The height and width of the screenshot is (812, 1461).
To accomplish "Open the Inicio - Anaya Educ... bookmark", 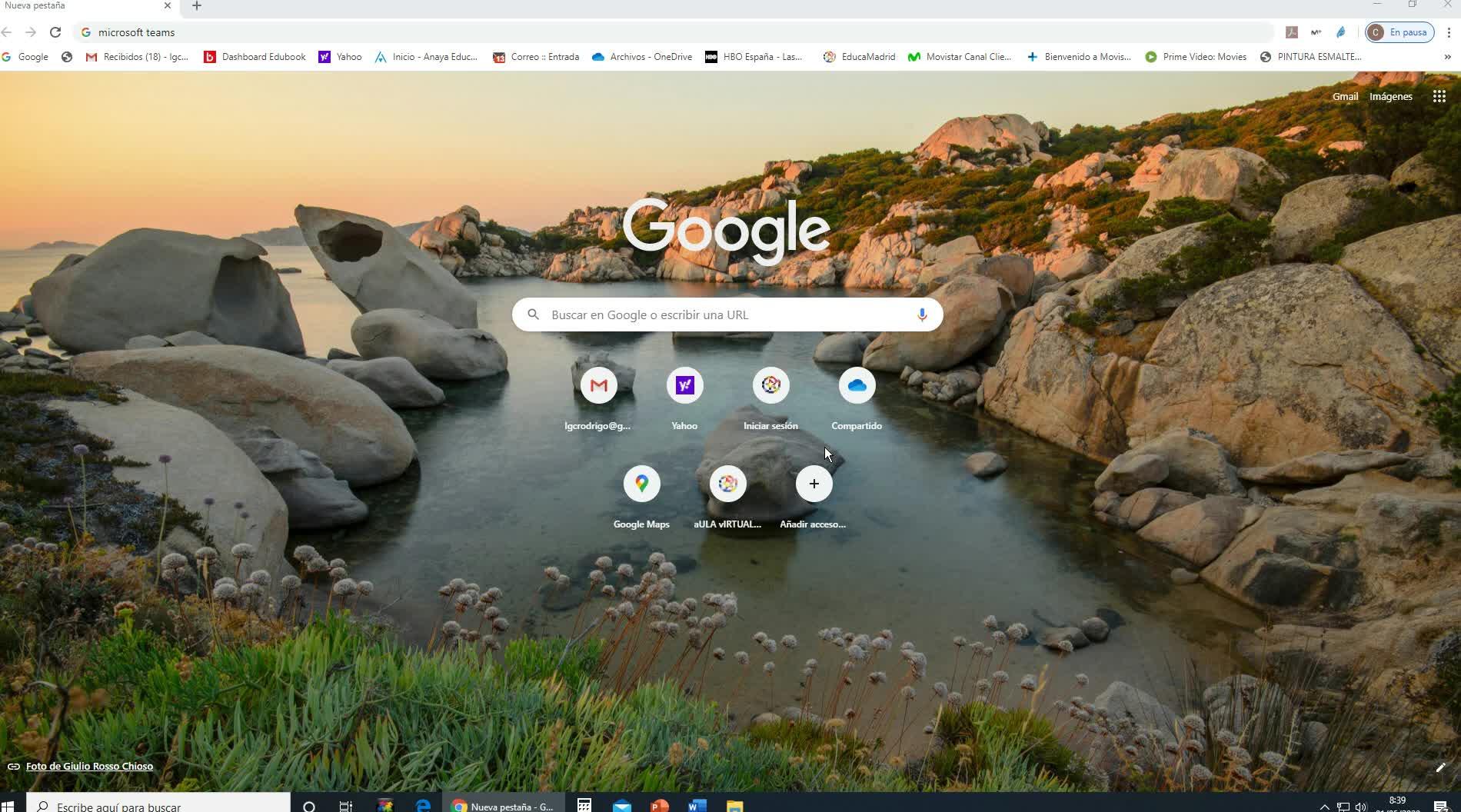I will coord(426,57).
